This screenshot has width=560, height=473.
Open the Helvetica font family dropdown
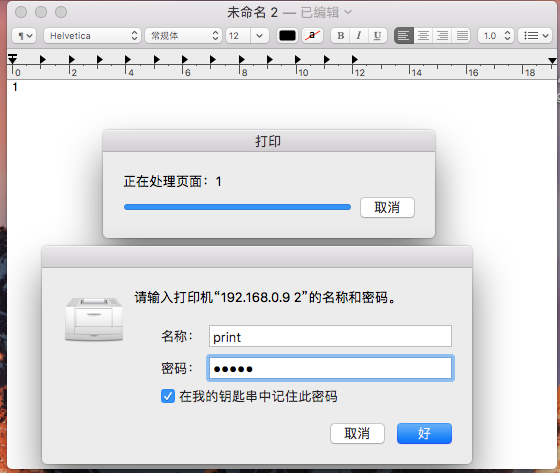point(92,36)
